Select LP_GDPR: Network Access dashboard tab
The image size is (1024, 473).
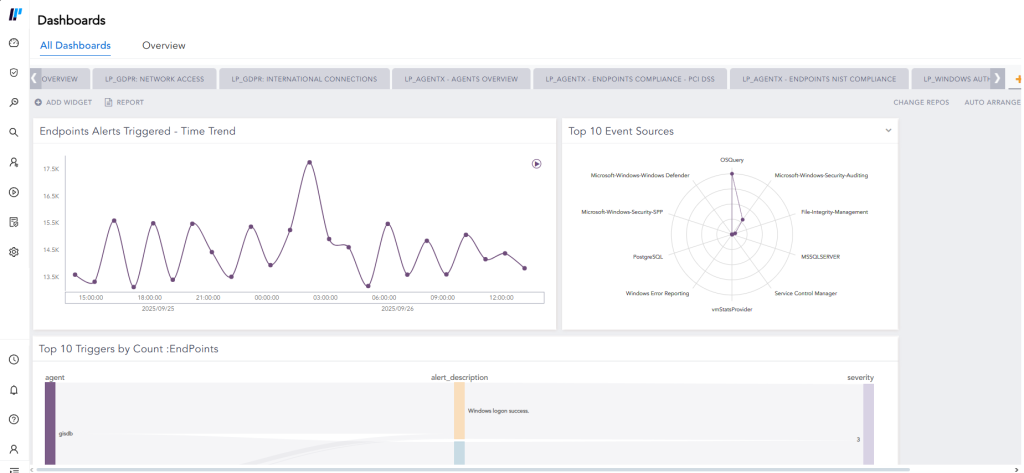coord(155,79)
